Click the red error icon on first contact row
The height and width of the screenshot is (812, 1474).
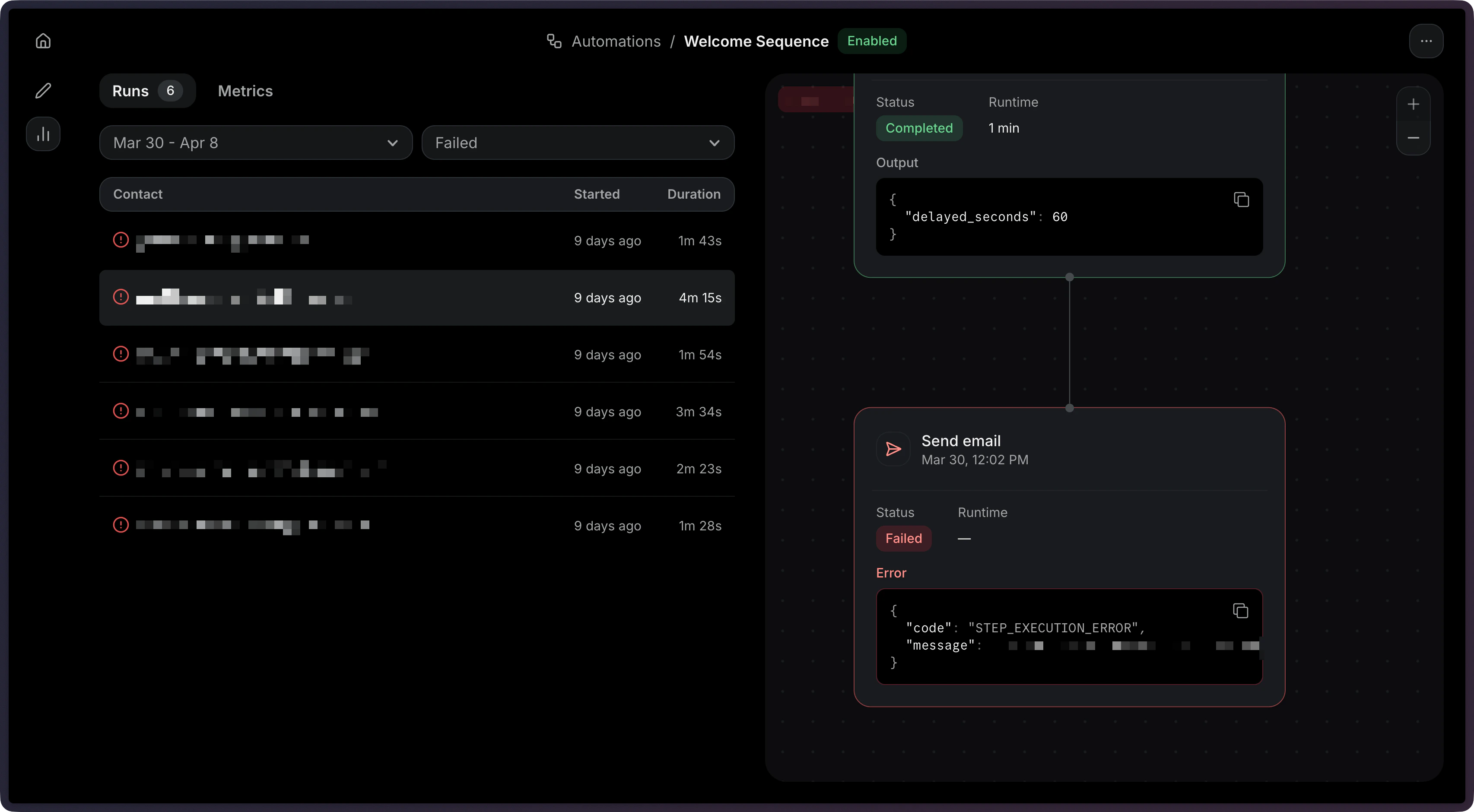(x=121, y=240)
